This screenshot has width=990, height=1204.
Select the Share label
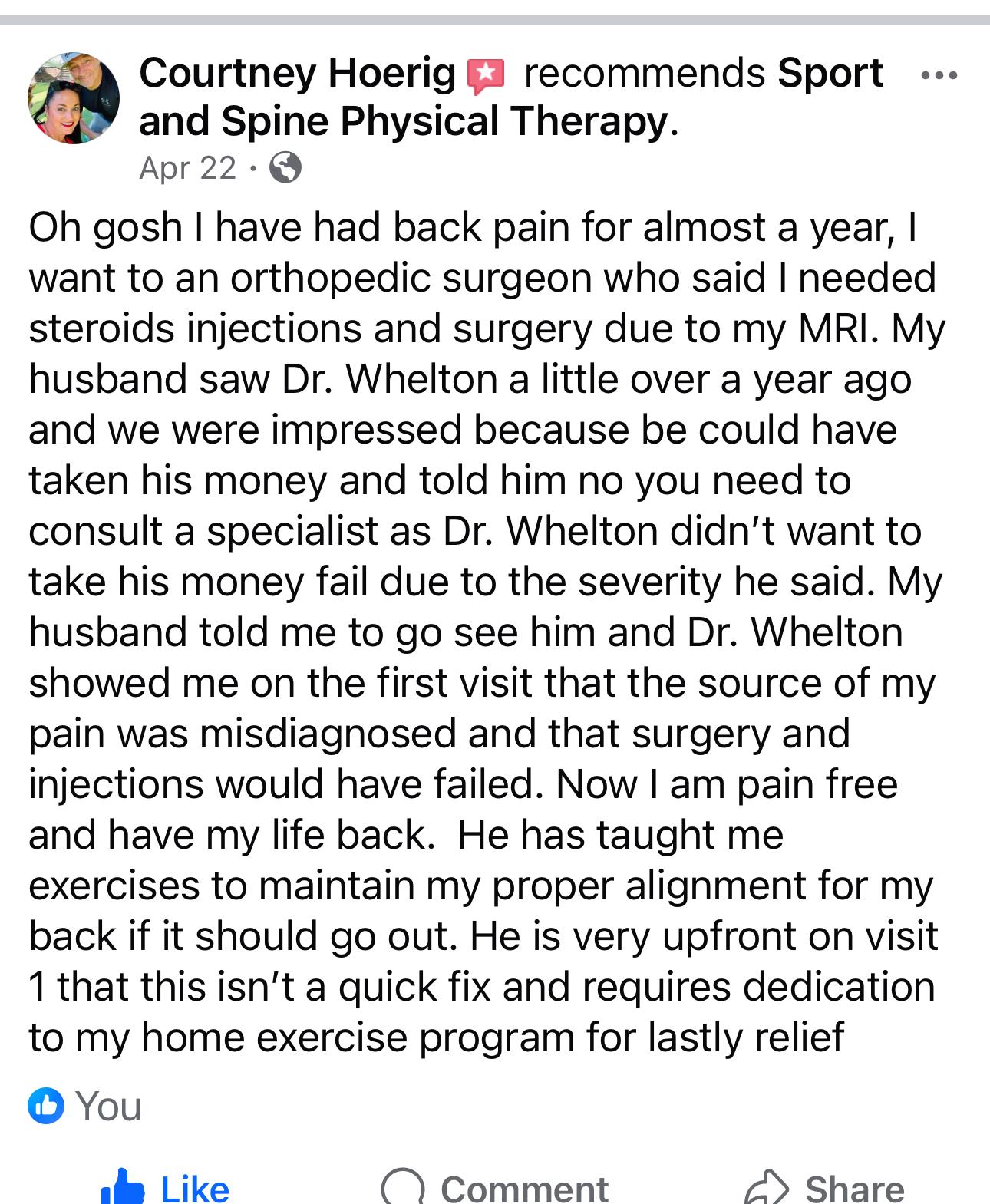pyautogui.click(x=854, y=1189)
